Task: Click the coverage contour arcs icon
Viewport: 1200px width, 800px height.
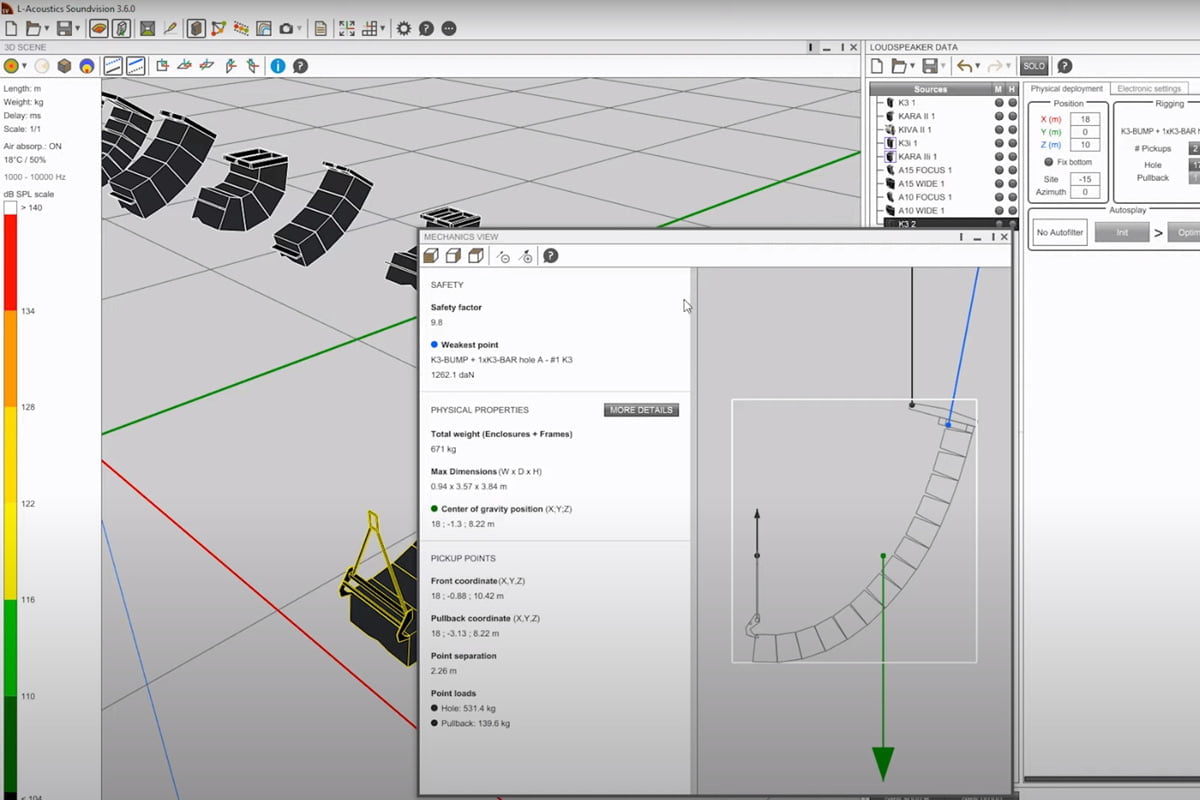Action: tap(263, 28)
